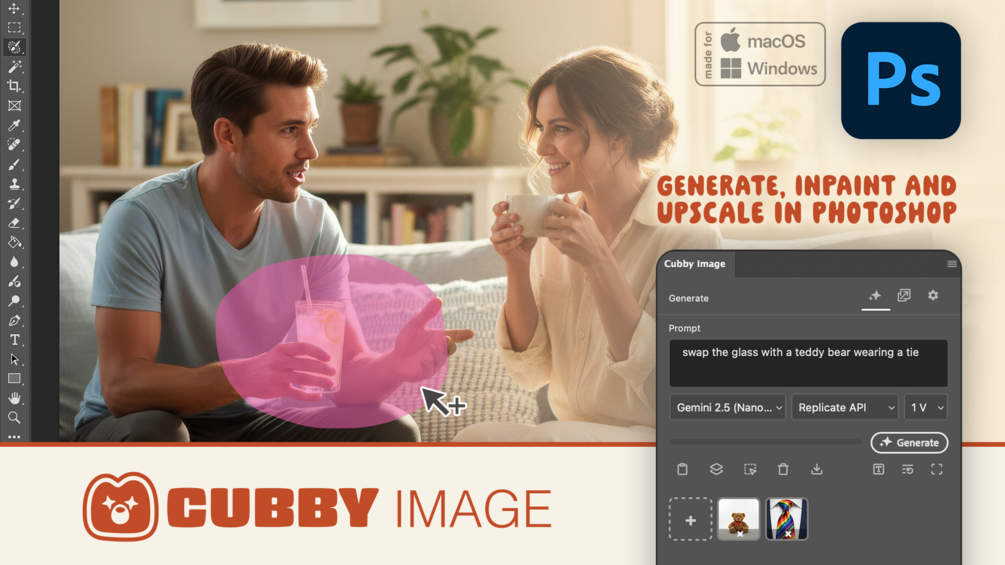Add a reference image with plus box
The image size is (1005, 565).
point(690,520)
